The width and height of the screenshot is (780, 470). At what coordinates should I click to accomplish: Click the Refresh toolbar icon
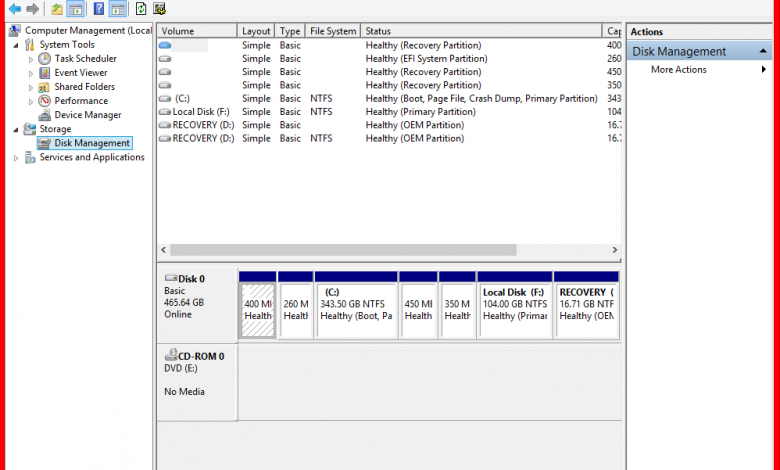141,8
